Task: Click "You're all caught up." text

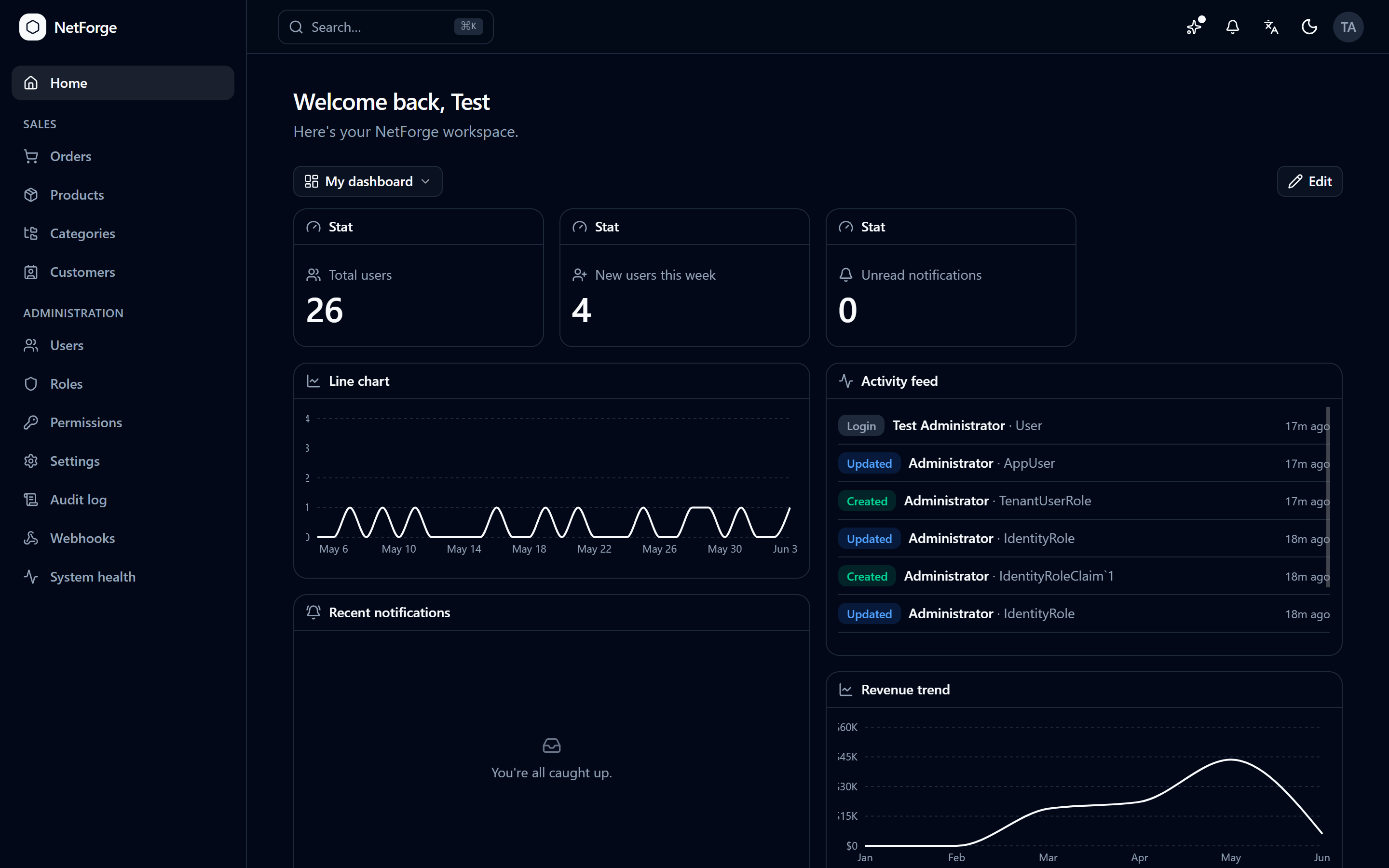Action: pos(552,773)
